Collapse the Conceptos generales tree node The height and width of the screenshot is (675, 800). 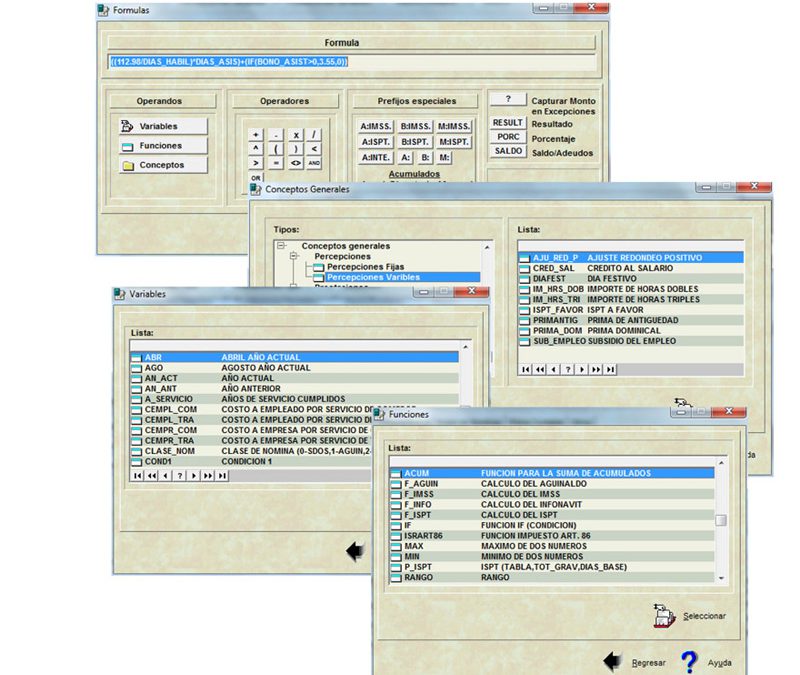coord(282,245)
